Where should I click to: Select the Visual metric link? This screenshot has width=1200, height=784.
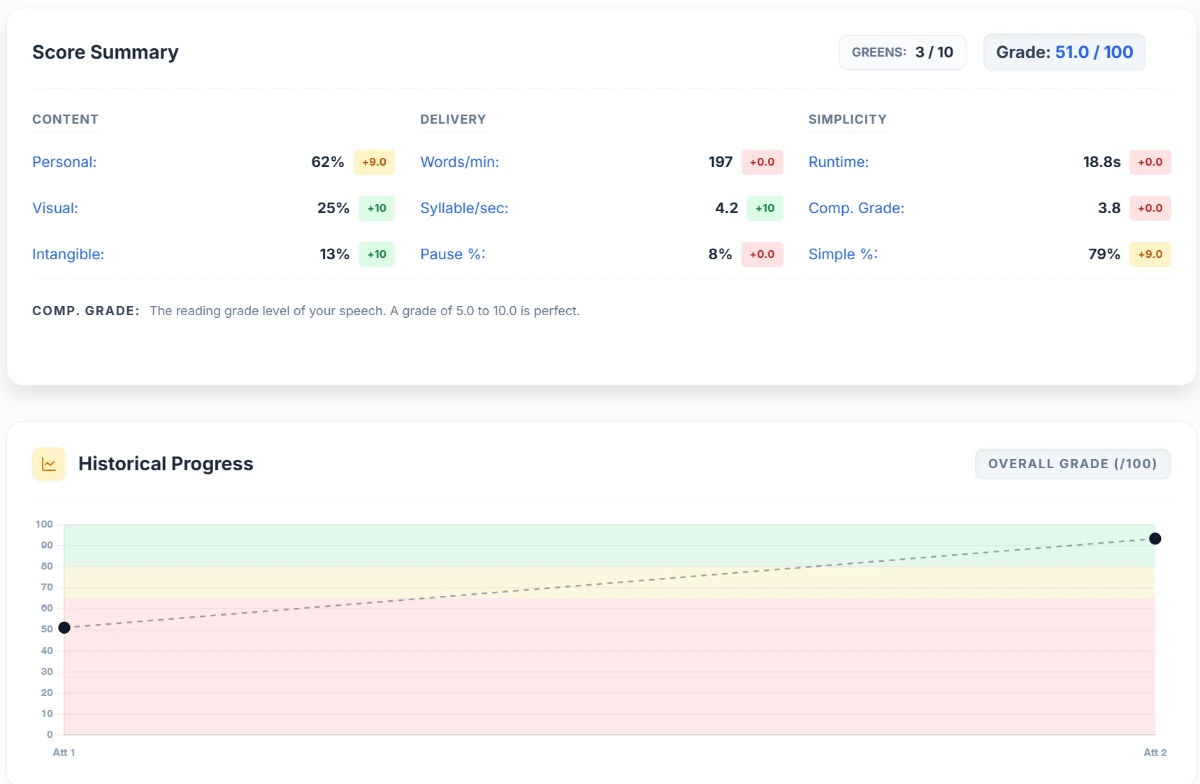click(x=55, y=208)
